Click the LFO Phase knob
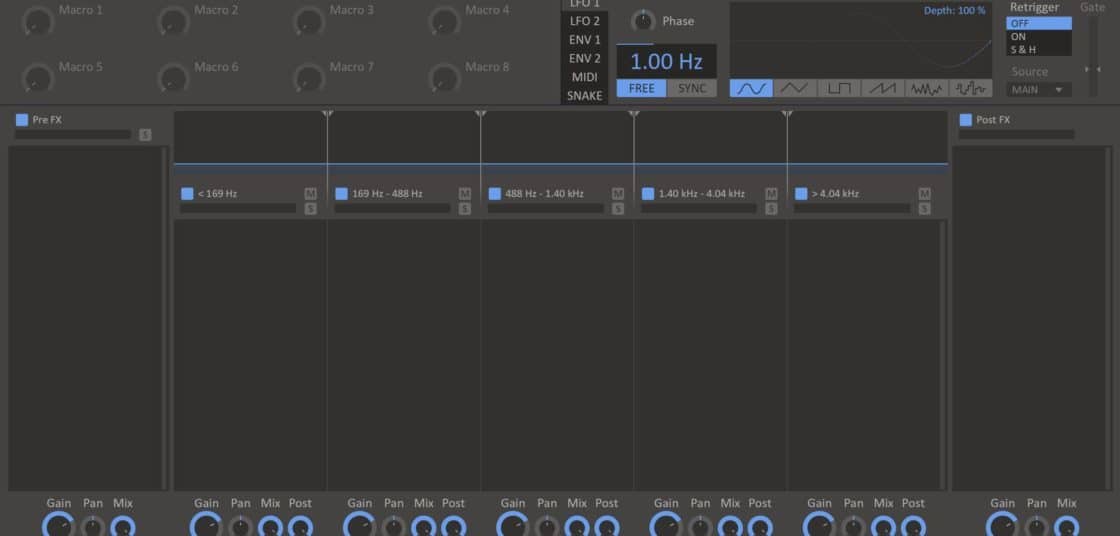 coord(644,21)
